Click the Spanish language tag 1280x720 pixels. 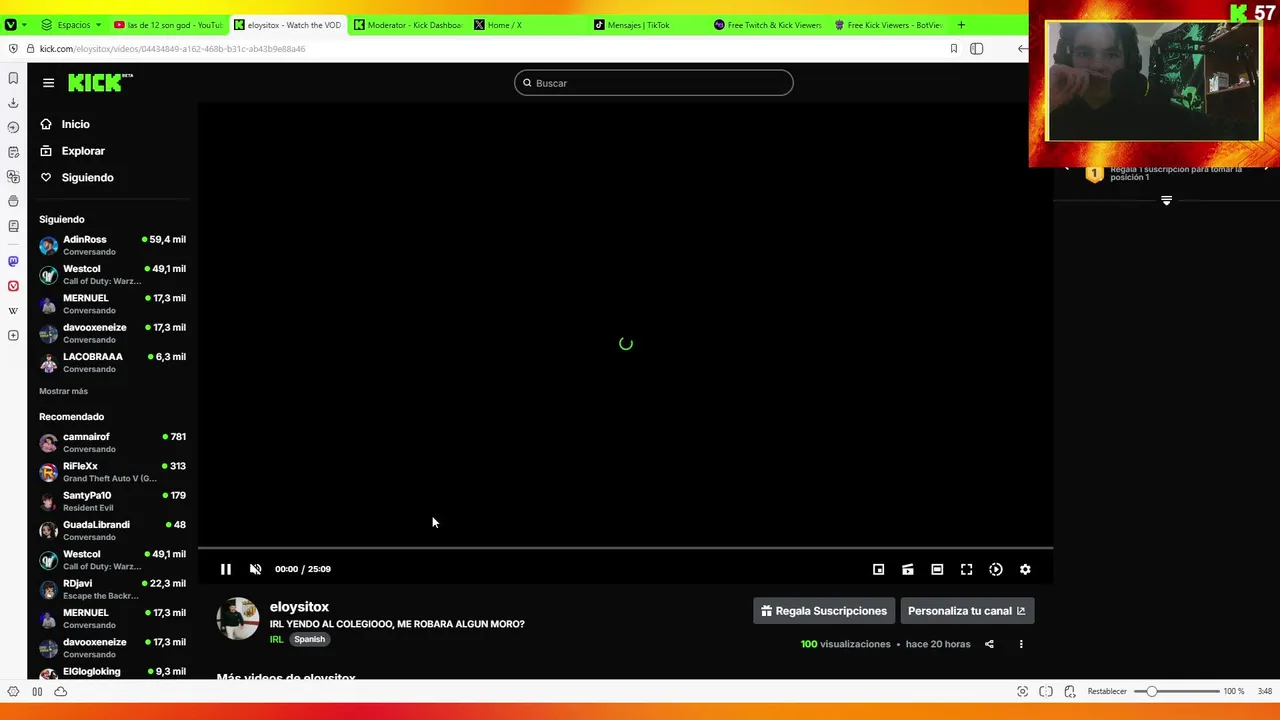(x=309, y=639)
